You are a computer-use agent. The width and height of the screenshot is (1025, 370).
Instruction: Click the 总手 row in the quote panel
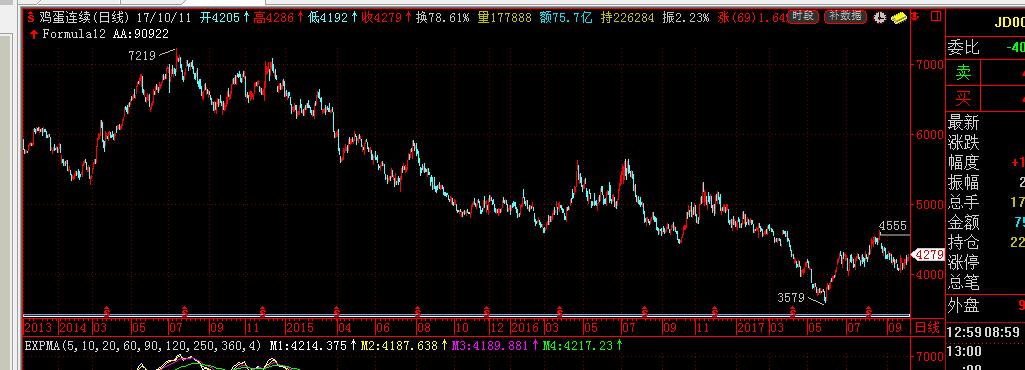tap(986, 203)
